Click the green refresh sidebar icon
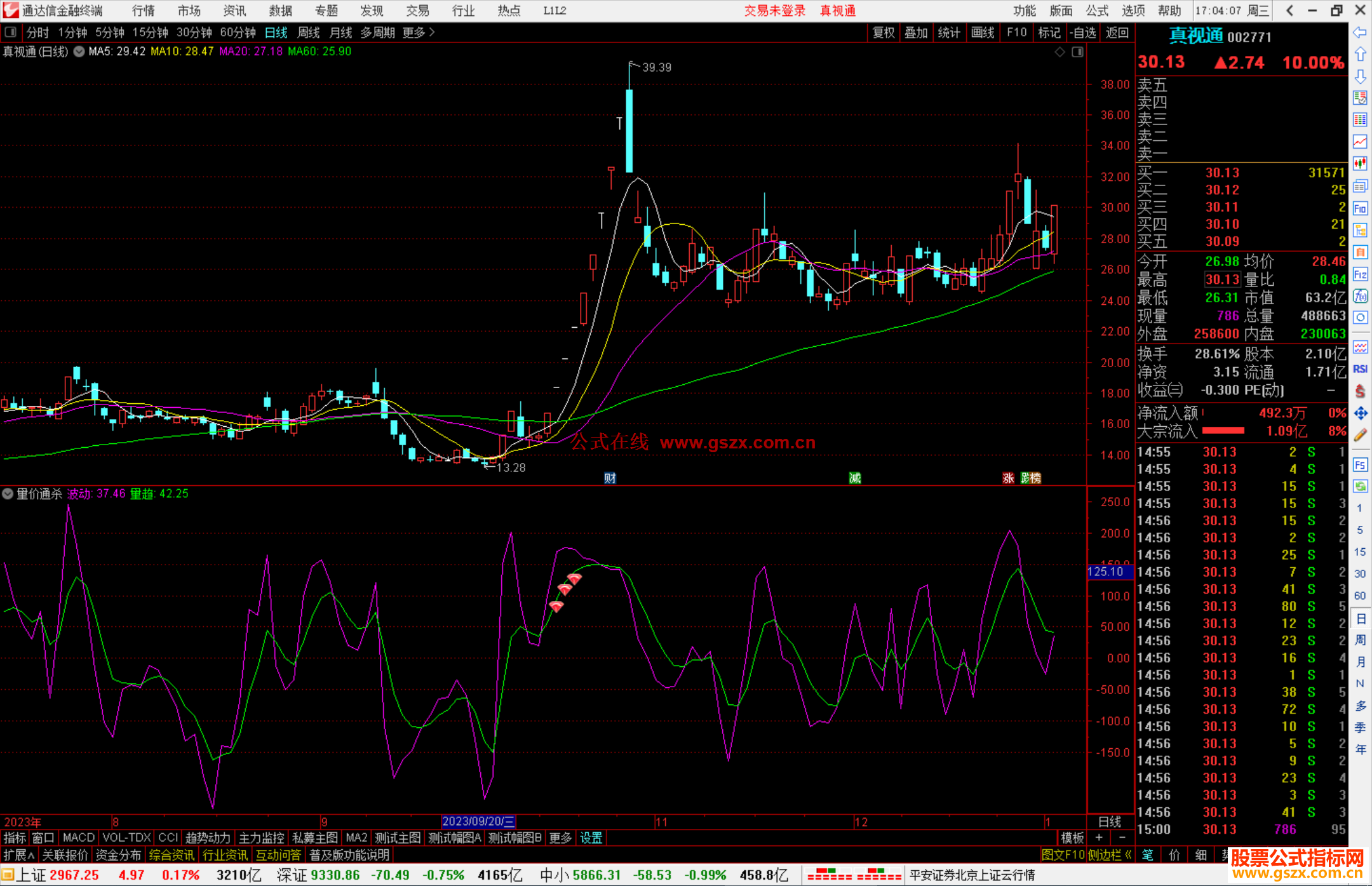 (1360, 487)
